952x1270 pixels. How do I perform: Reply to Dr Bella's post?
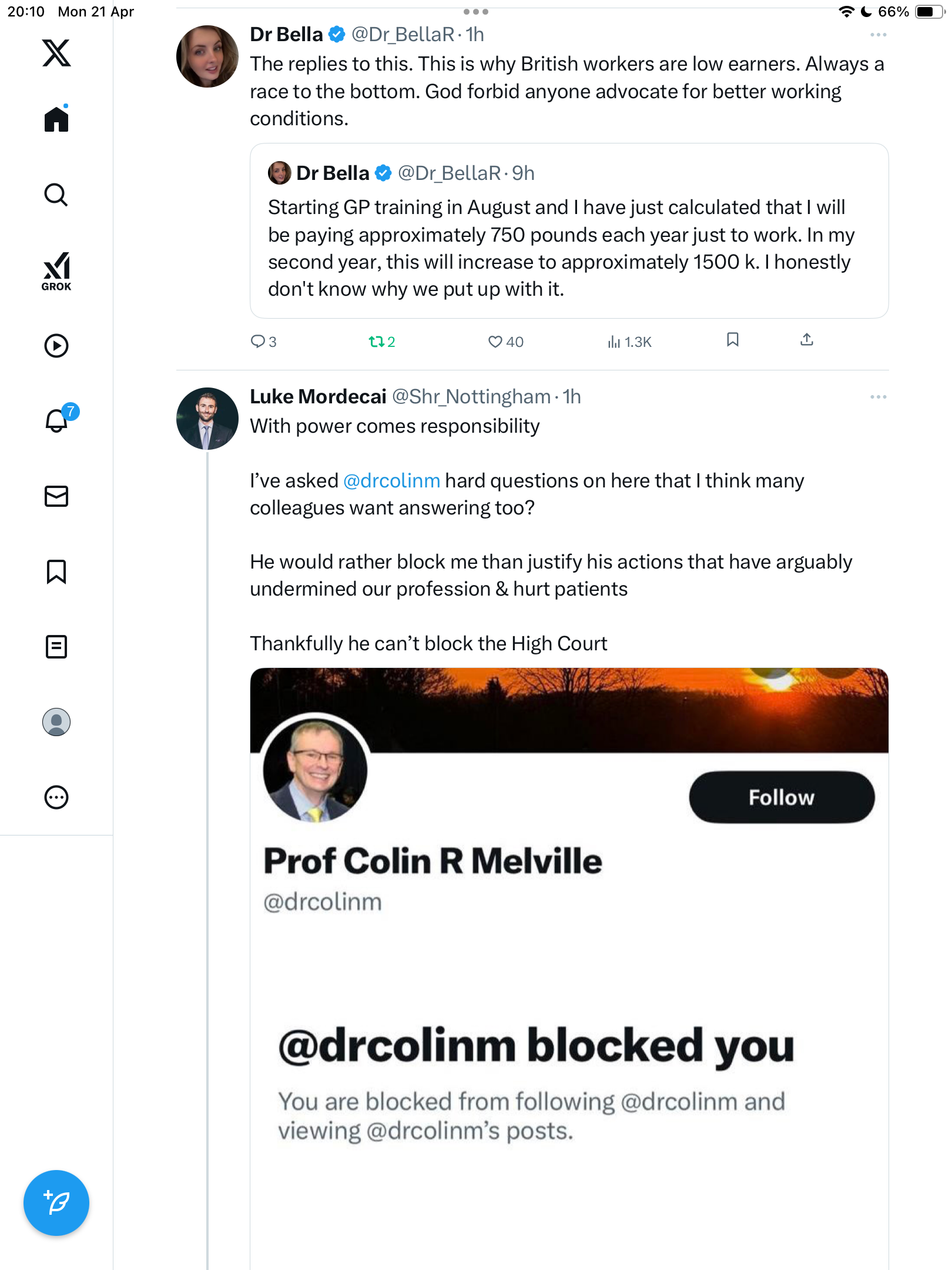click(x=263, y=342)
